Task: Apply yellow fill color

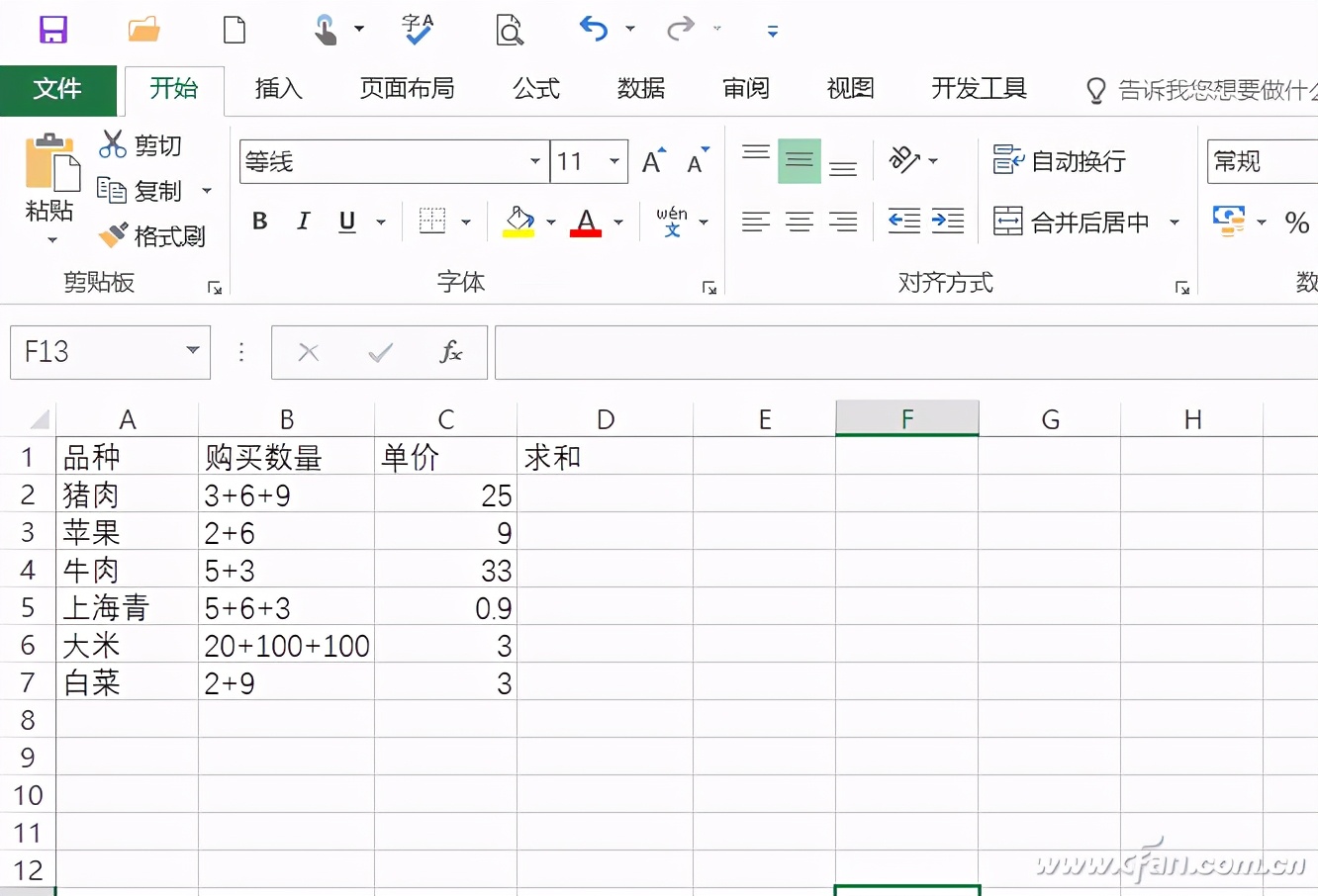Action: 518,222
